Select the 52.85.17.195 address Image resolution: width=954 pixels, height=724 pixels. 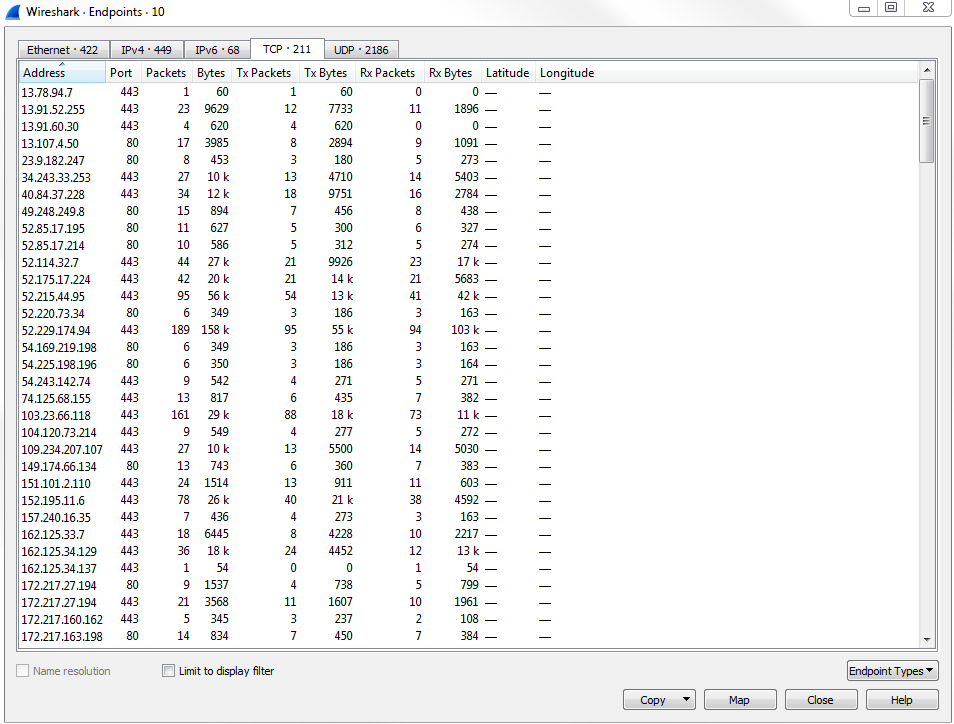coord(53,229)
